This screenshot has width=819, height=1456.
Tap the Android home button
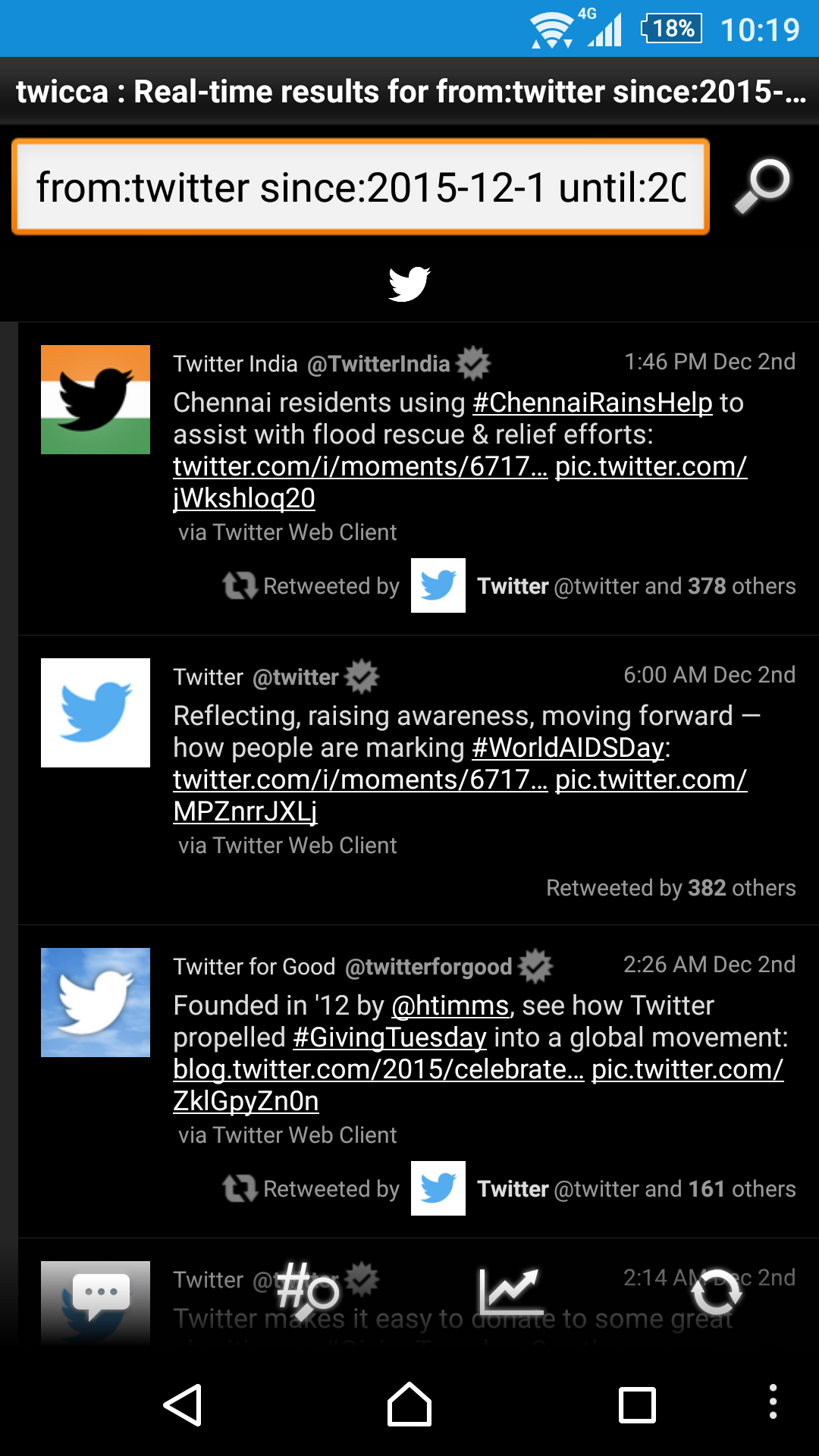pos(409,1404)
